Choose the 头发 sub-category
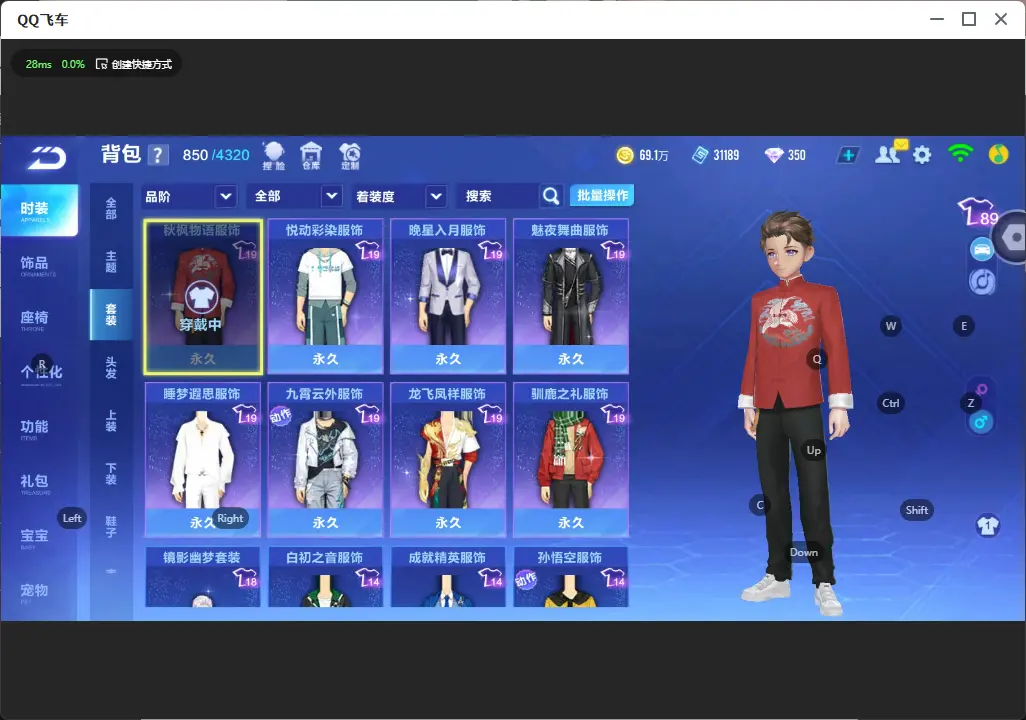1026x720 pixels. point(111,368)
